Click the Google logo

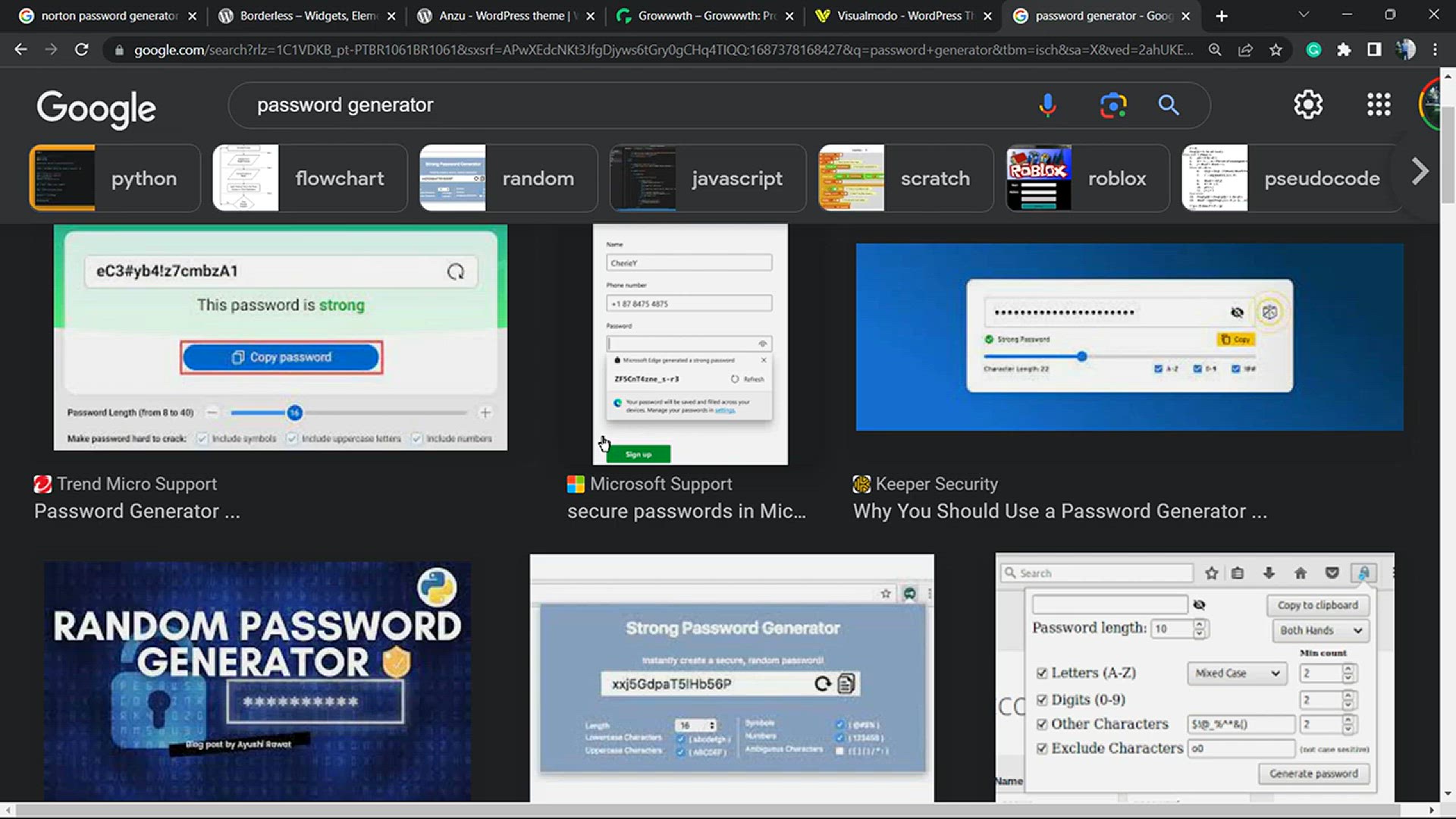[x=96, y=108]
